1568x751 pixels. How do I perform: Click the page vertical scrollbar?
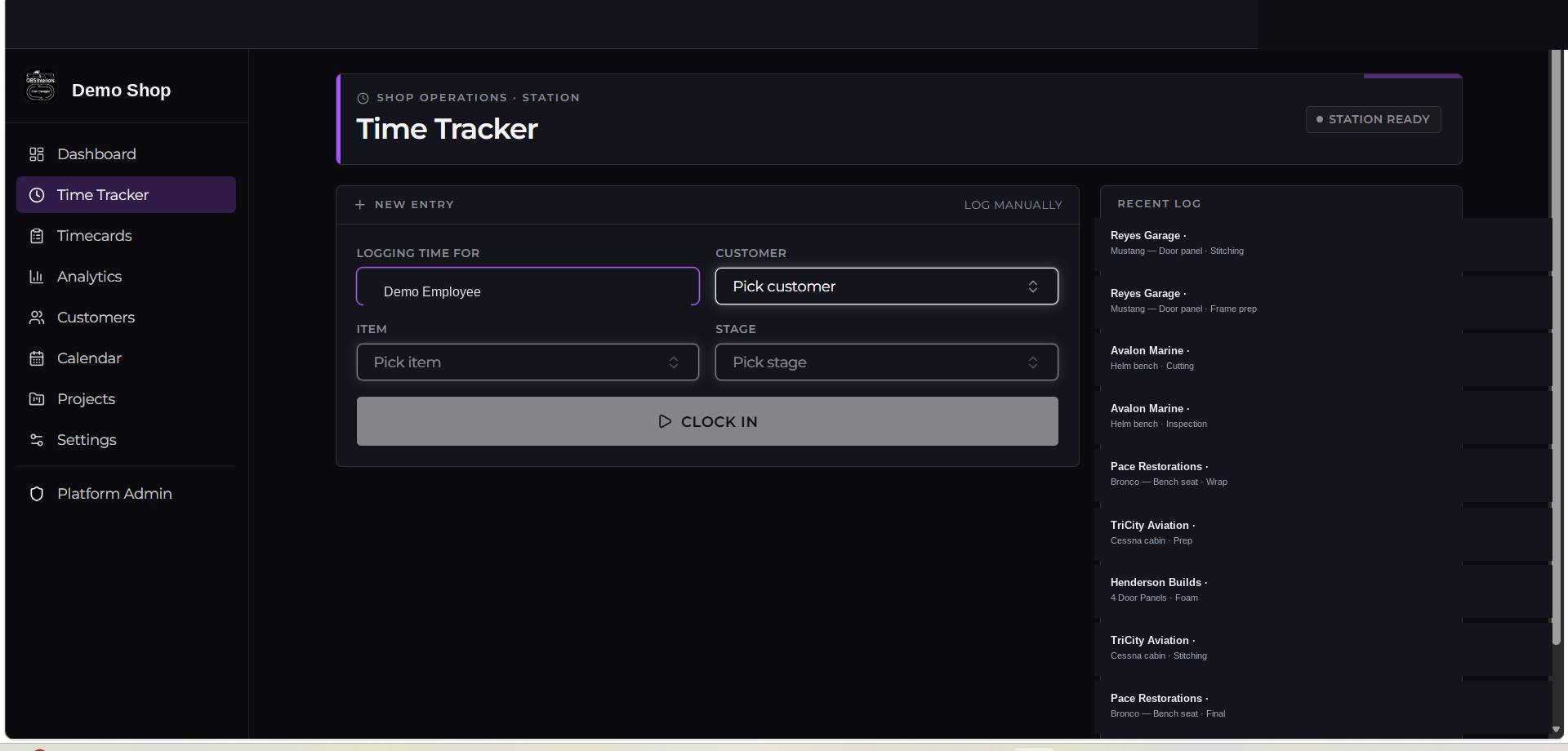click(x=1556, y=347)
